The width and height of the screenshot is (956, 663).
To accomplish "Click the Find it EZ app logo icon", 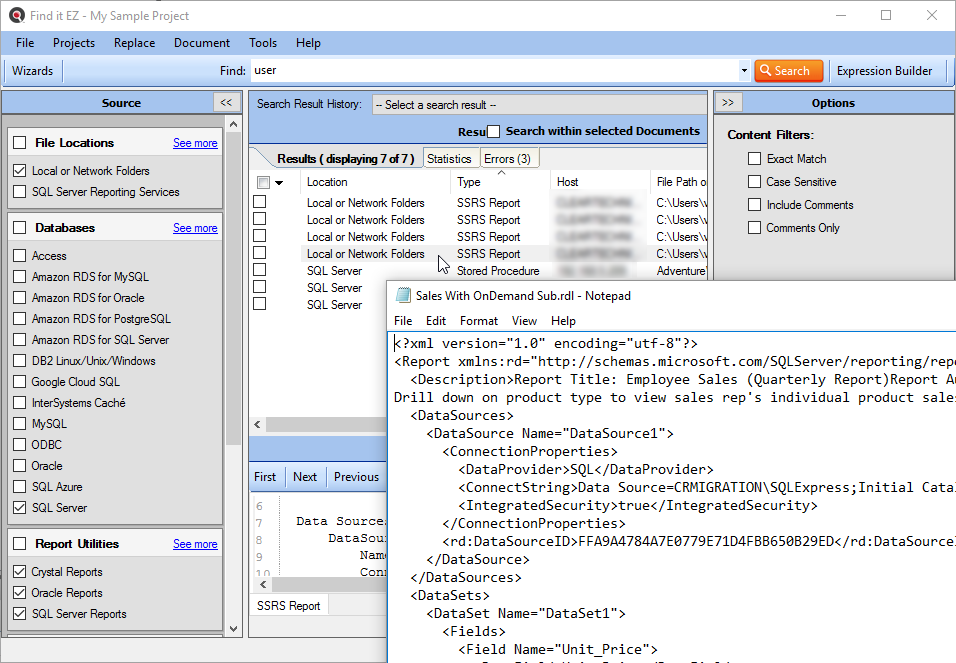I will click(x=16, y=15).
